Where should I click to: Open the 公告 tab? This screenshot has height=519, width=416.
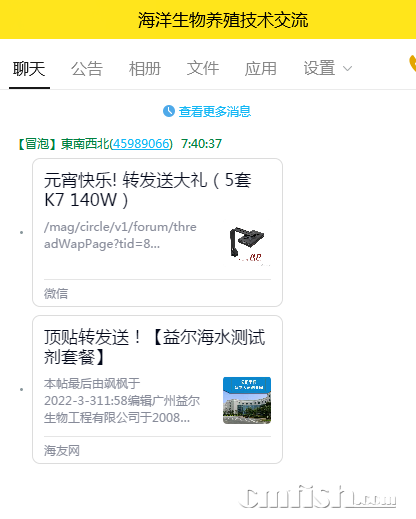[x=87, y=69]
